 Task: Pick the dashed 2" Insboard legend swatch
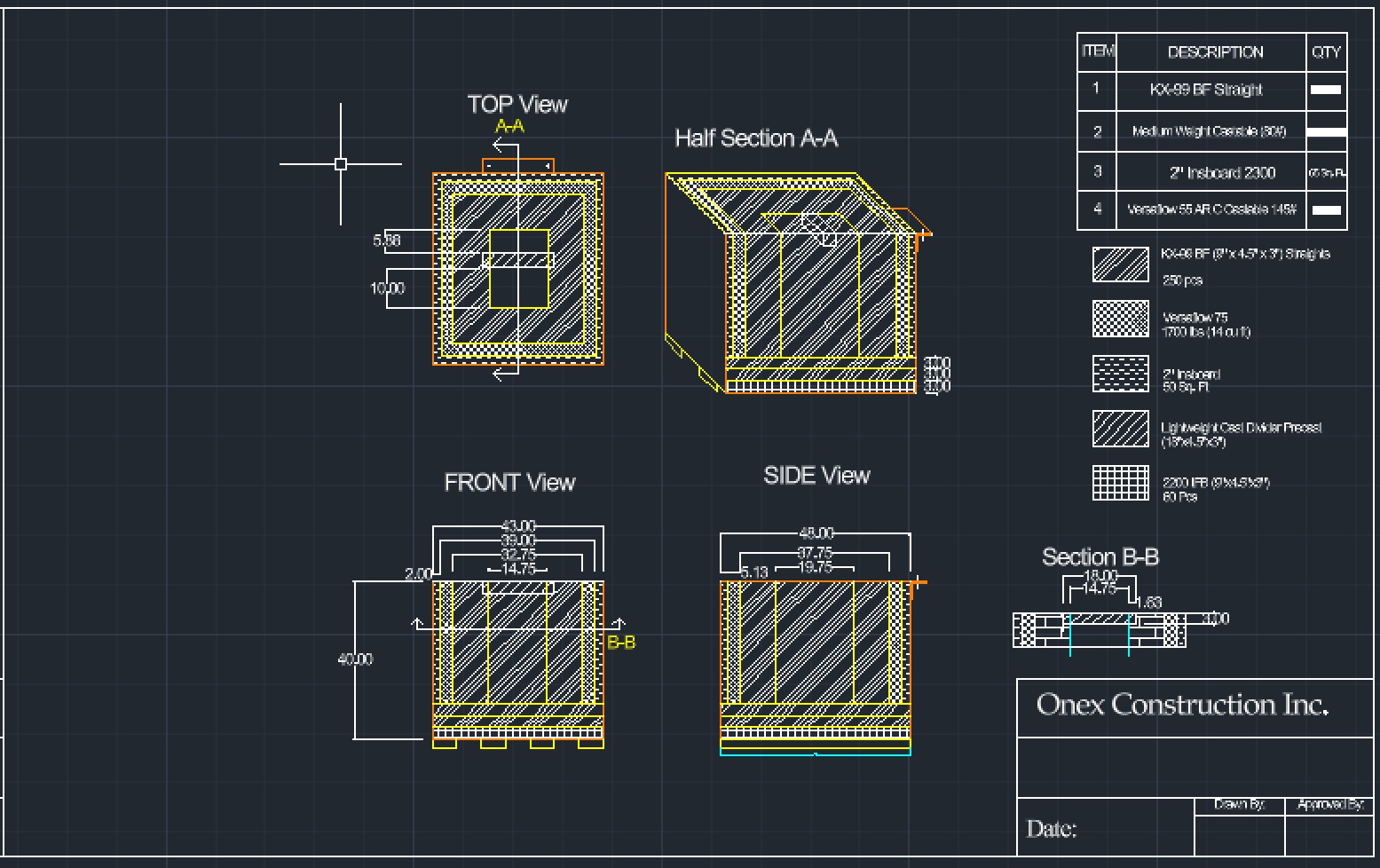1120,374
